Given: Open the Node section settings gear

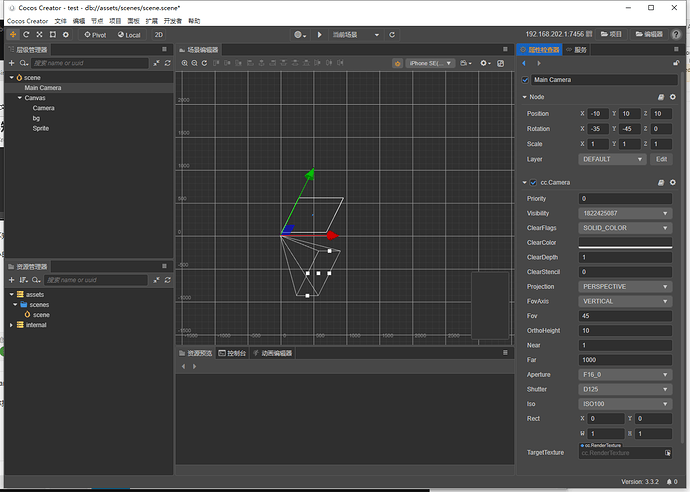Looking at the screenshot, I should pyautogui.click(x=672, y=97).
